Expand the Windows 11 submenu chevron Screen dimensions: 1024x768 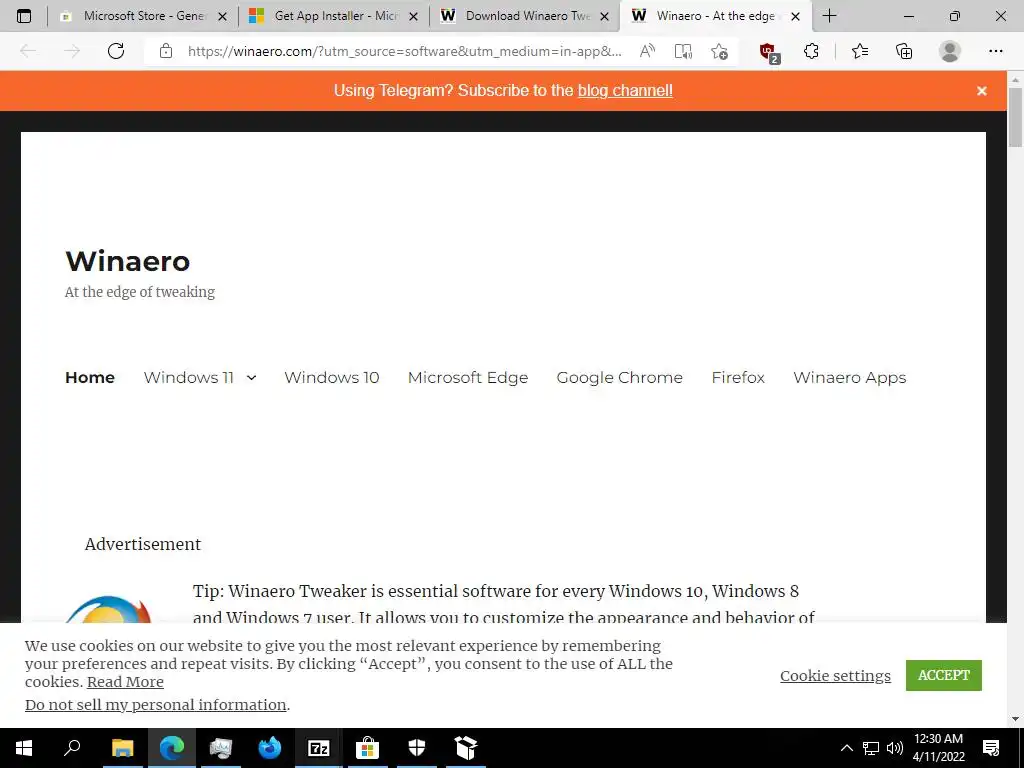coord(251,377)
